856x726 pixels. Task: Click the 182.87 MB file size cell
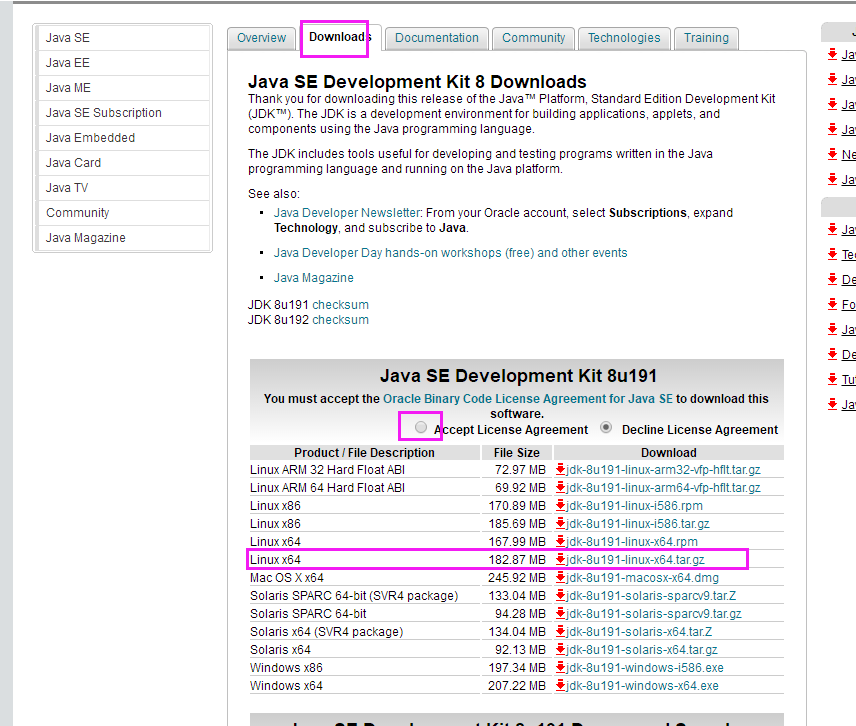pyautogui.click(x=517, y=560)
